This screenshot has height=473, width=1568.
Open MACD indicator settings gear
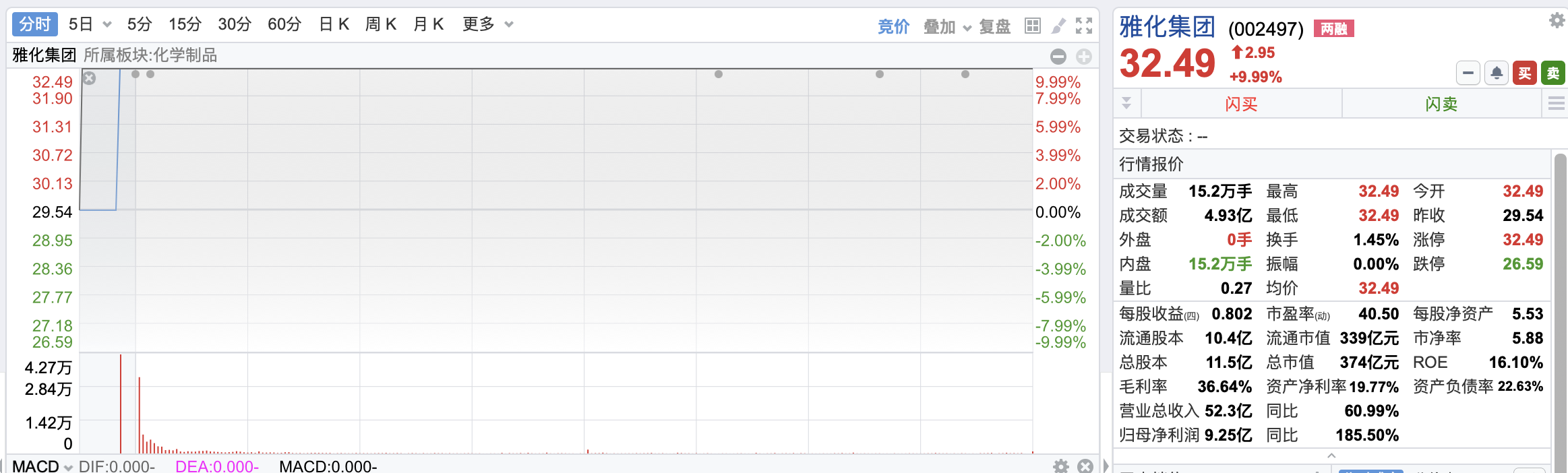(x=1061, y=466)
